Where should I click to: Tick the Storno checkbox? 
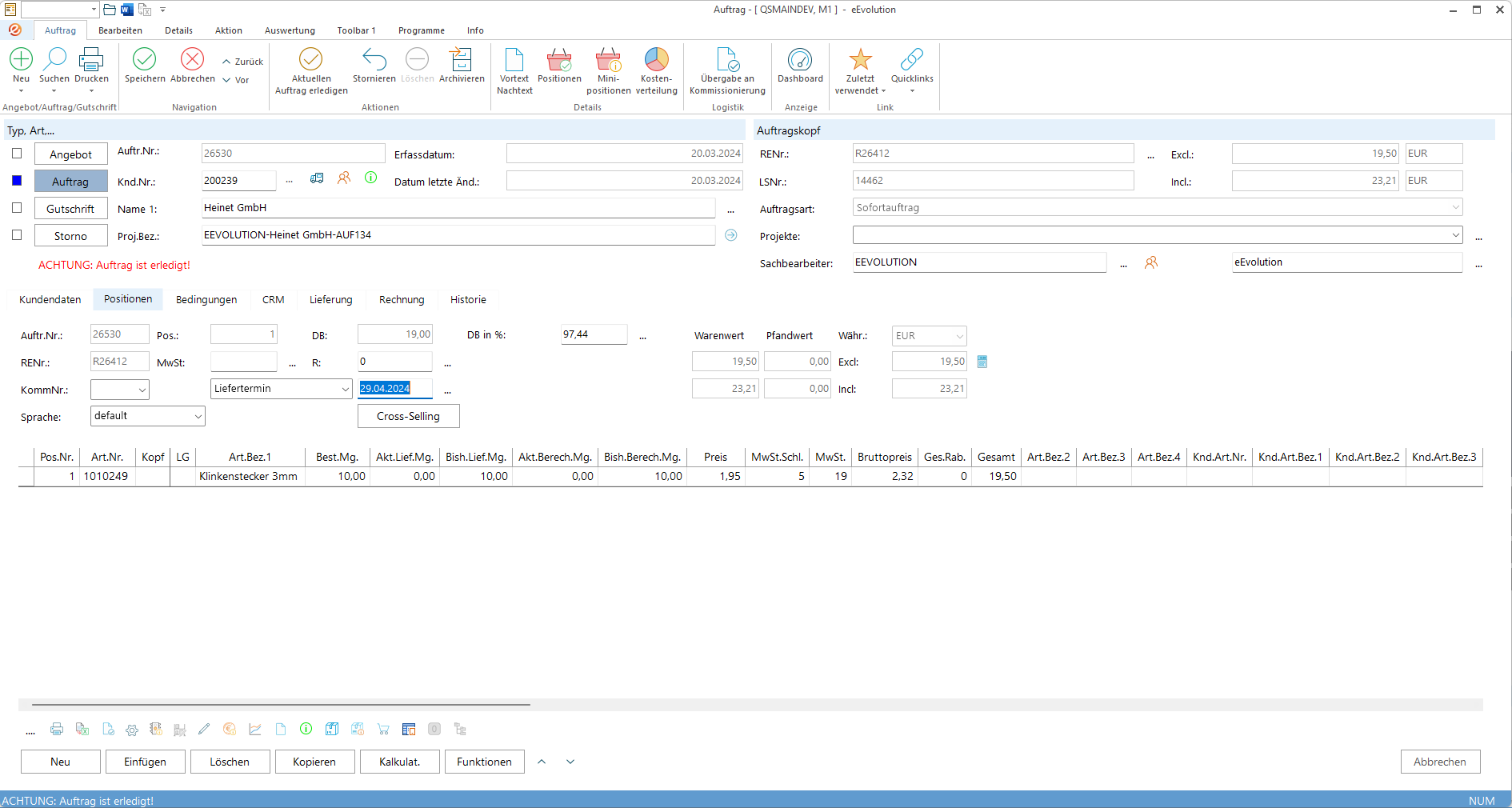coord(17,235)
